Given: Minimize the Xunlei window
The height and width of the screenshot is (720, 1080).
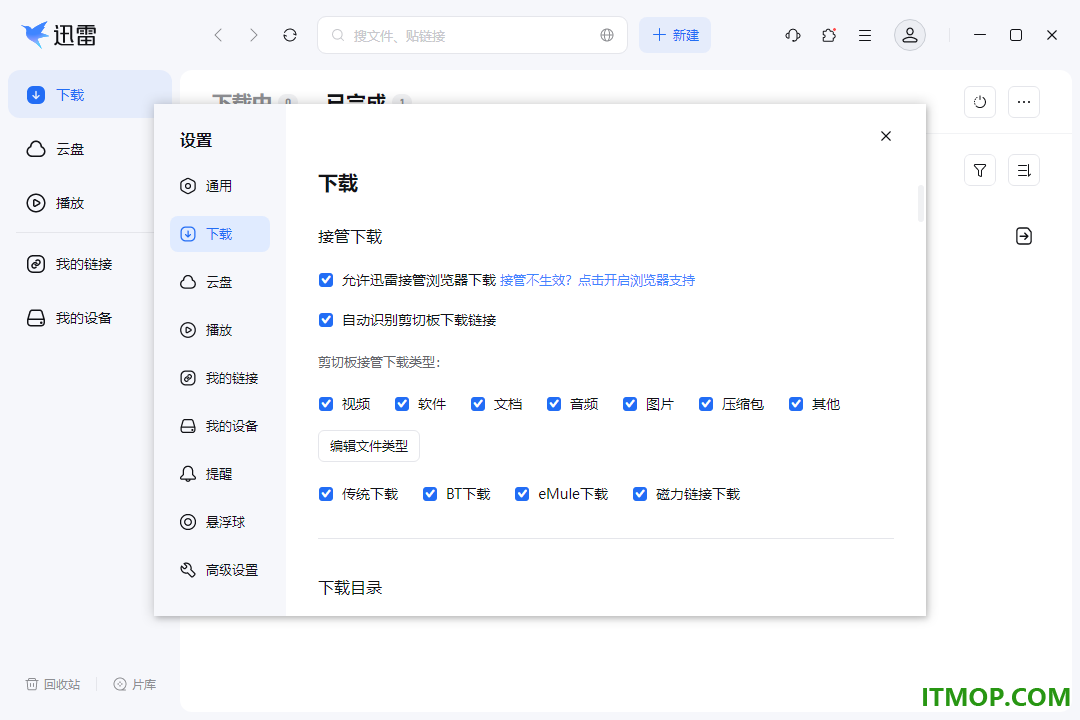Looking at the screenshot, I should [979, 35].
